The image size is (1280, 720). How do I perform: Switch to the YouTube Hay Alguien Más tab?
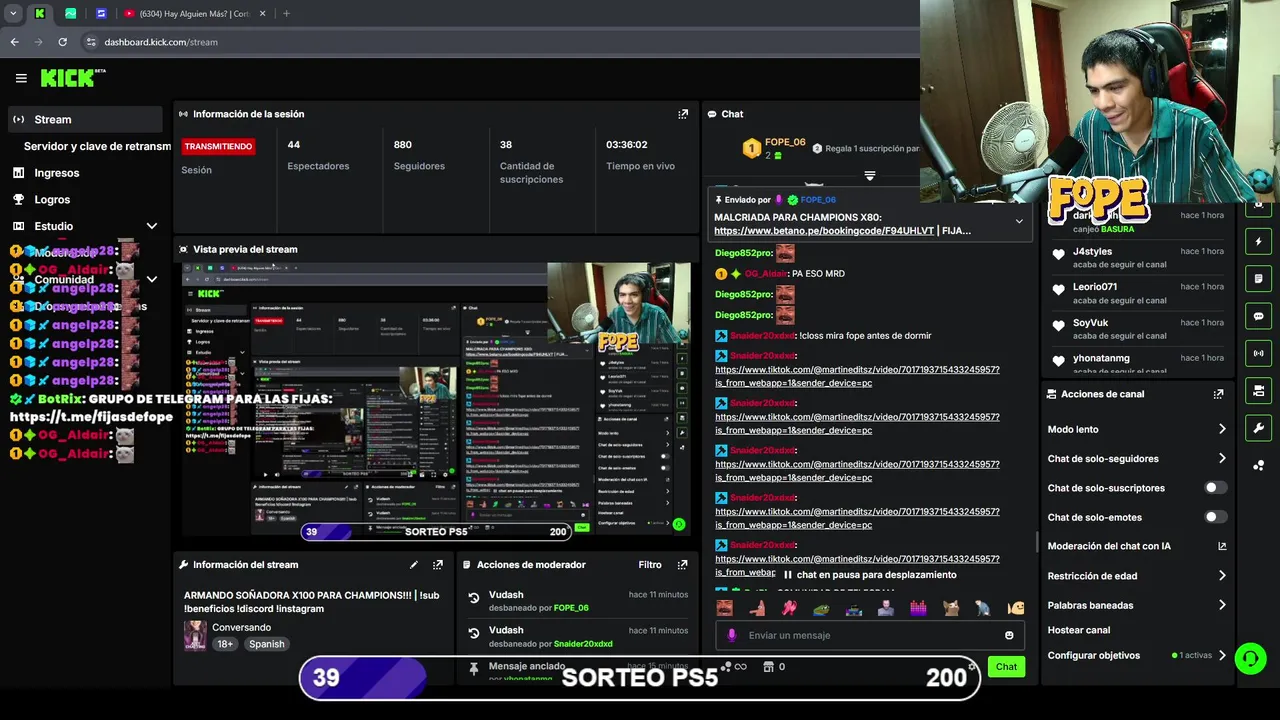(x=195, y=14)
